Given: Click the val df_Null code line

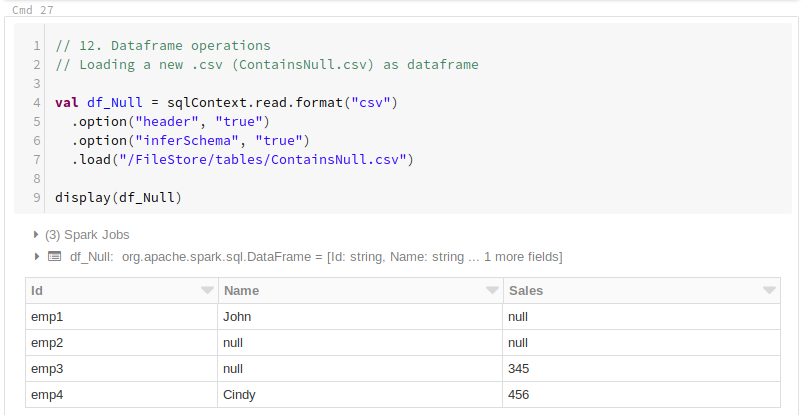Looking at the screenshot, I should coord(226,102).
